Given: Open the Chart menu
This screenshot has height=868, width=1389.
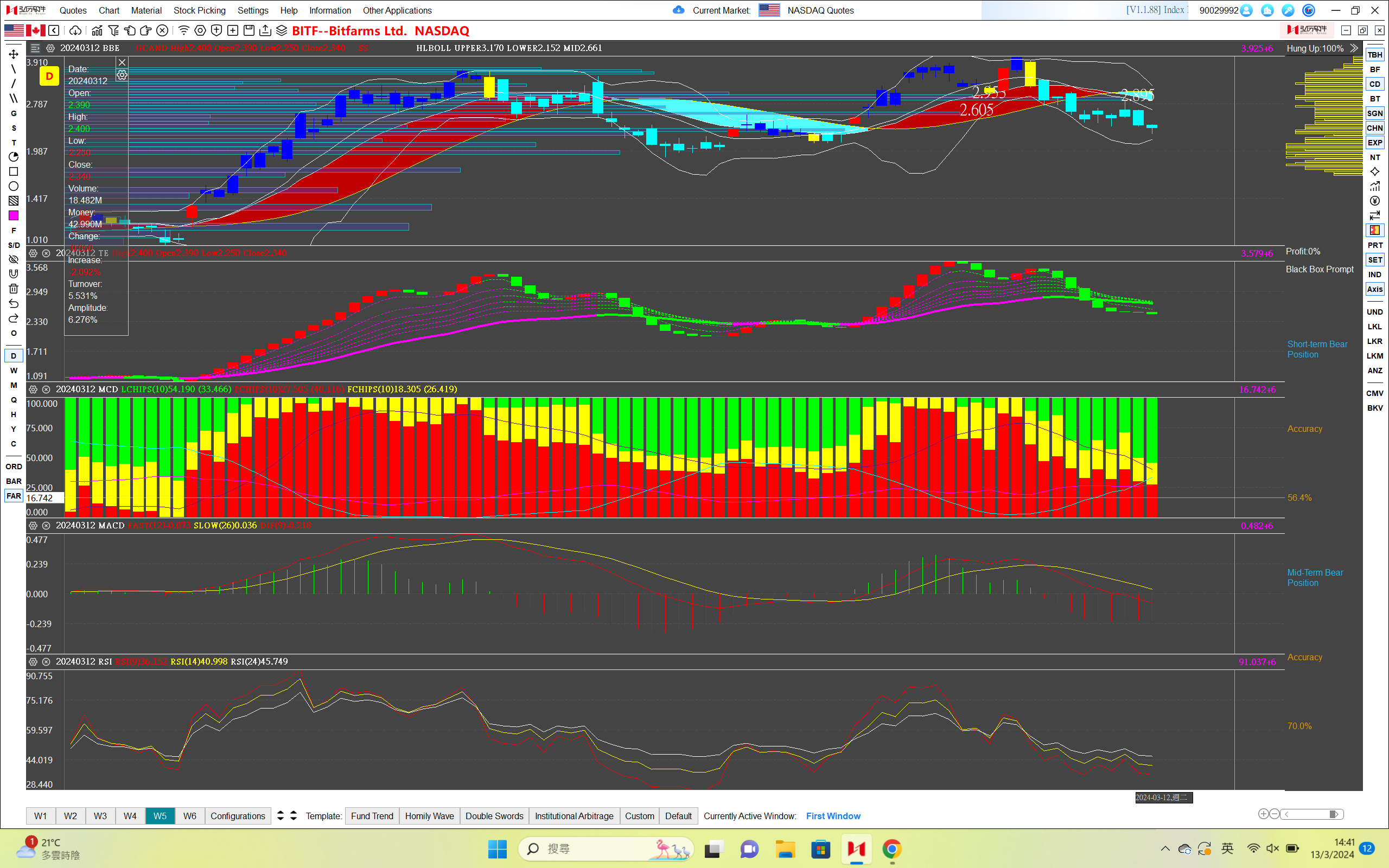Looking at the screenshot, I should 109,10.
